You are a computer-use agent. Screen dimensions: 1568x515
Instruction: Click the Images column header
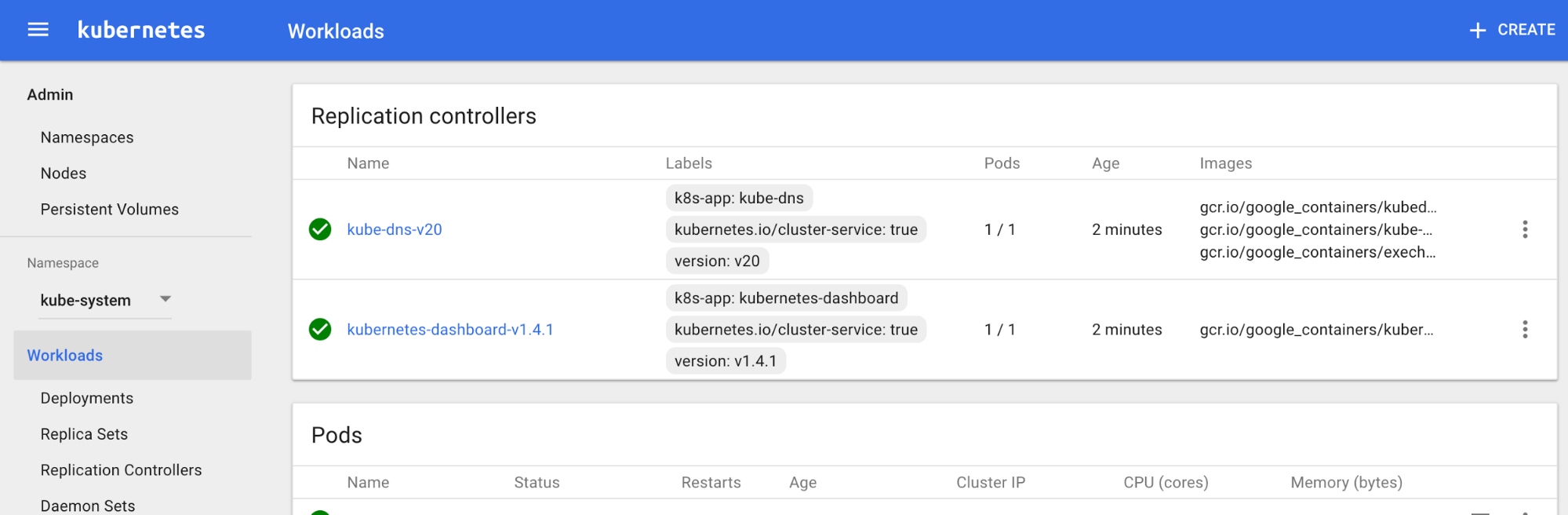(1225, 163)
